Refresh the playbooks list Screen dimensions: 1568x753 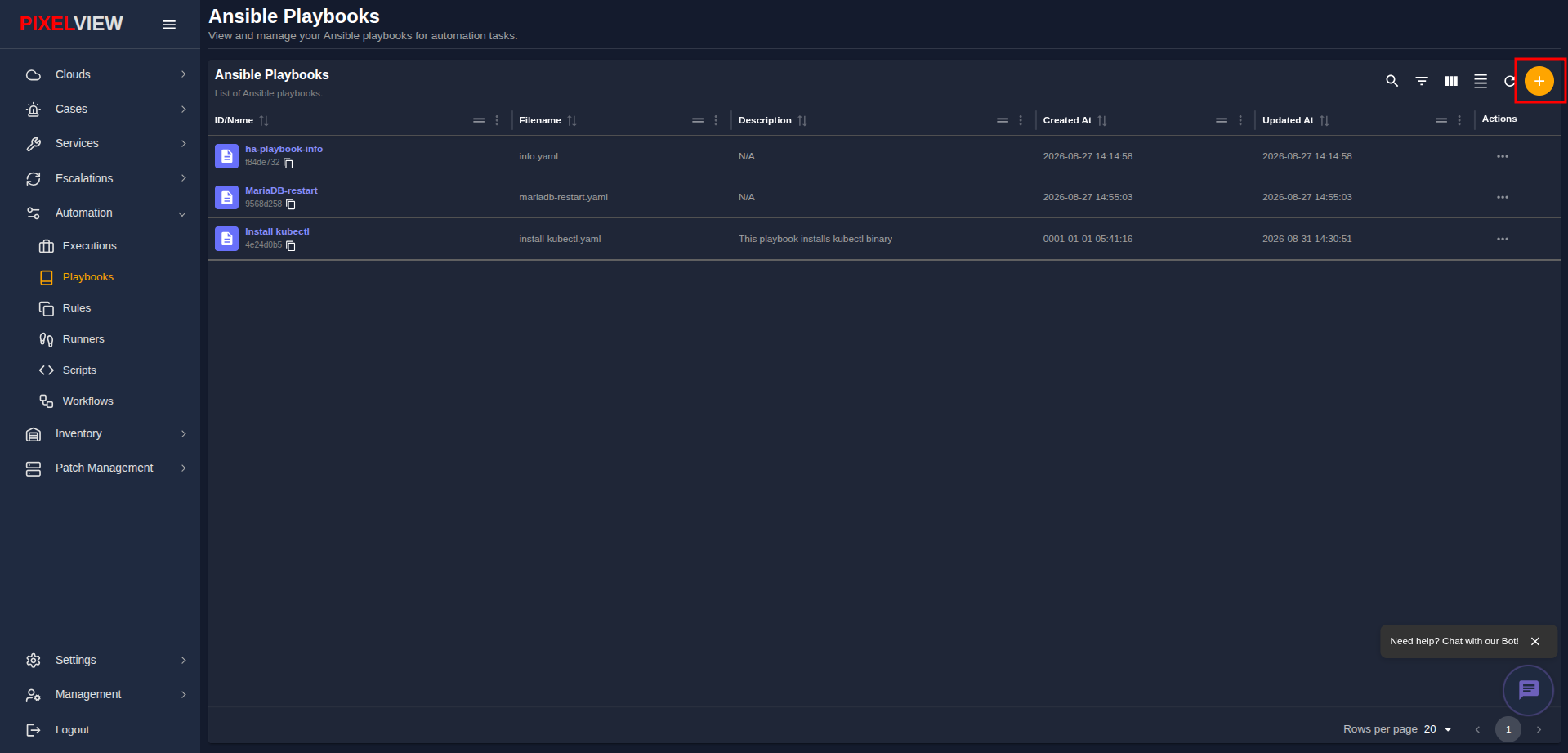pos(1509,81)
